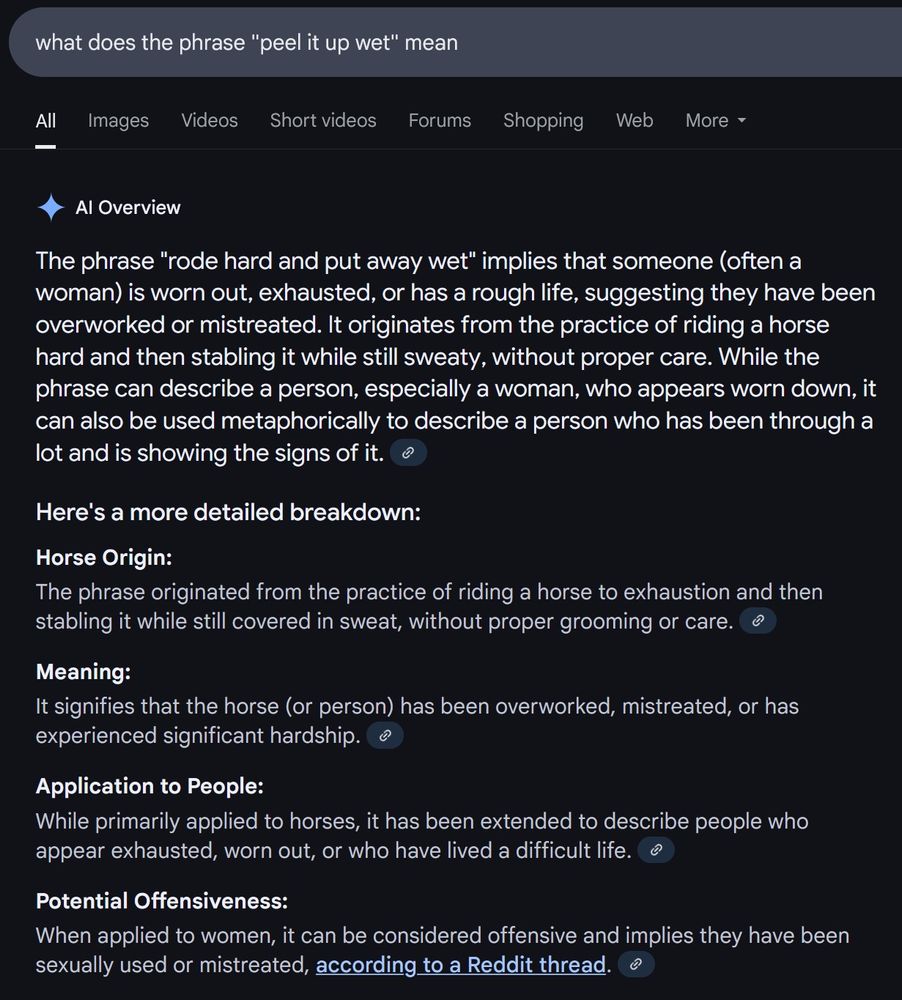Open the source link in the Horse Origin section
Viewport: 902px width, 1000px height.
coord(758,620)
